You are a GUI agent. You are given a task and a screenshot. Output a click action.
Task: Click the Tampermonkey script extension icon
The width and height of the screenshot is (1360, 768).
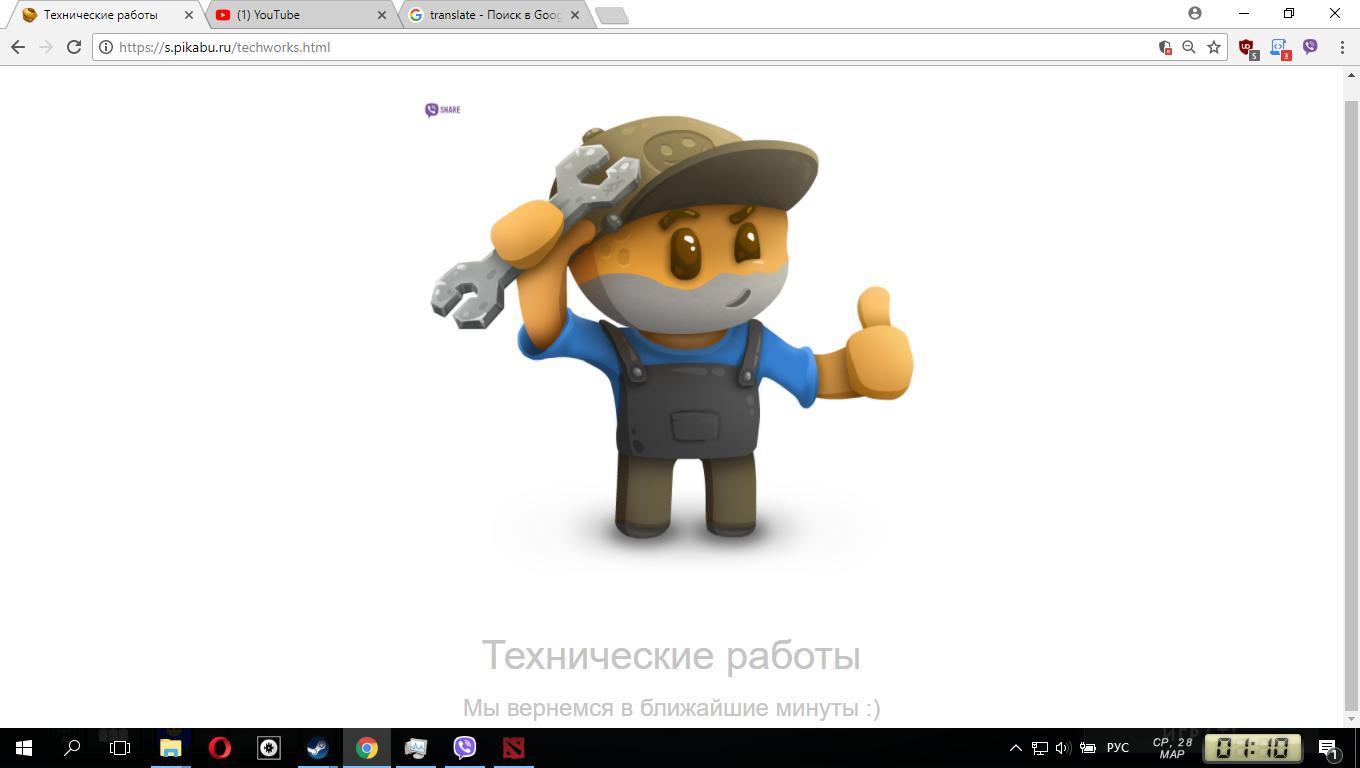1278,47
